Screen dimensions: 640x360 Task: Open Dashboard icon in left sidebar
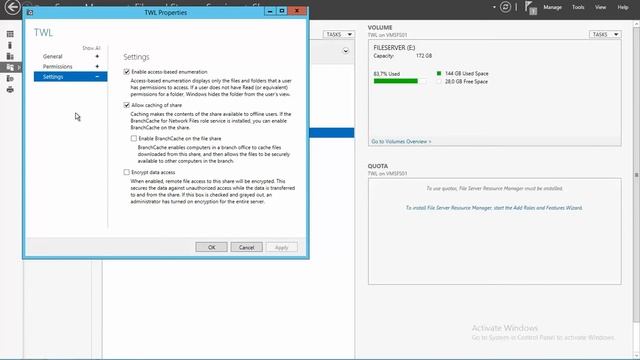coord(10,34)
